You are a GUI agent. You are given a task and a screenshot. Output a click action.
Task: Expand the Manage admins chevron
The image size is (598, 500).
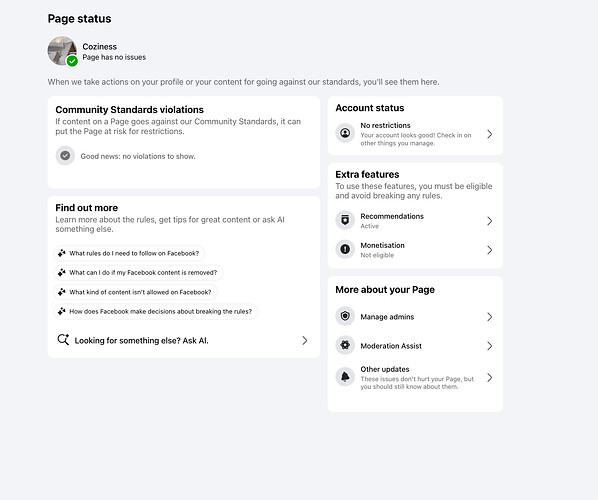pyautogui.click(x=490, y=317)
